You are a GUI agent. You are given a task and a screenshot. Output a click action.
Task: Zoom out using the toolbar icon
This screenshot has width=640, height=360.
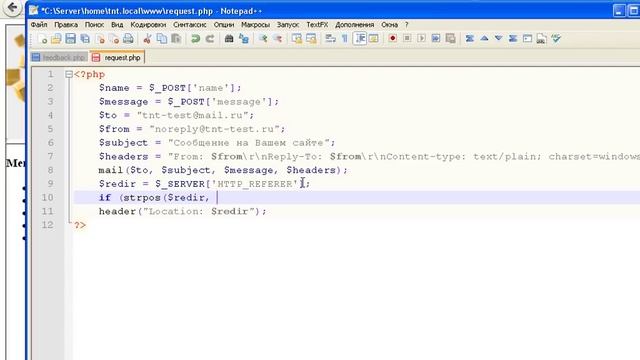(278, 39)
